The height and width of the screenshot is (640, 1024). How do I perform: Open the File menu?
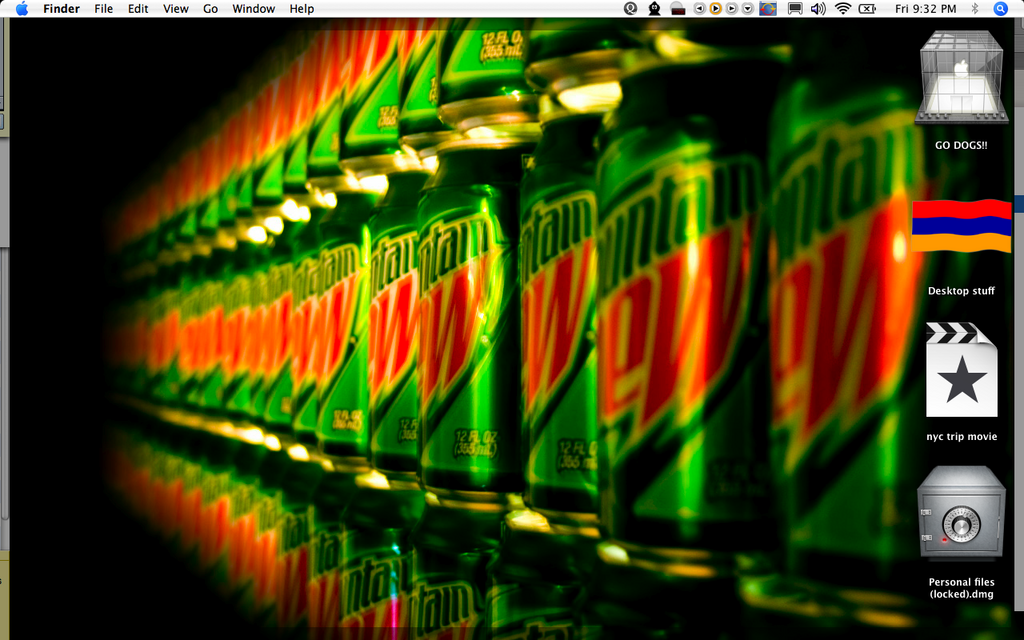pos(103,8)
